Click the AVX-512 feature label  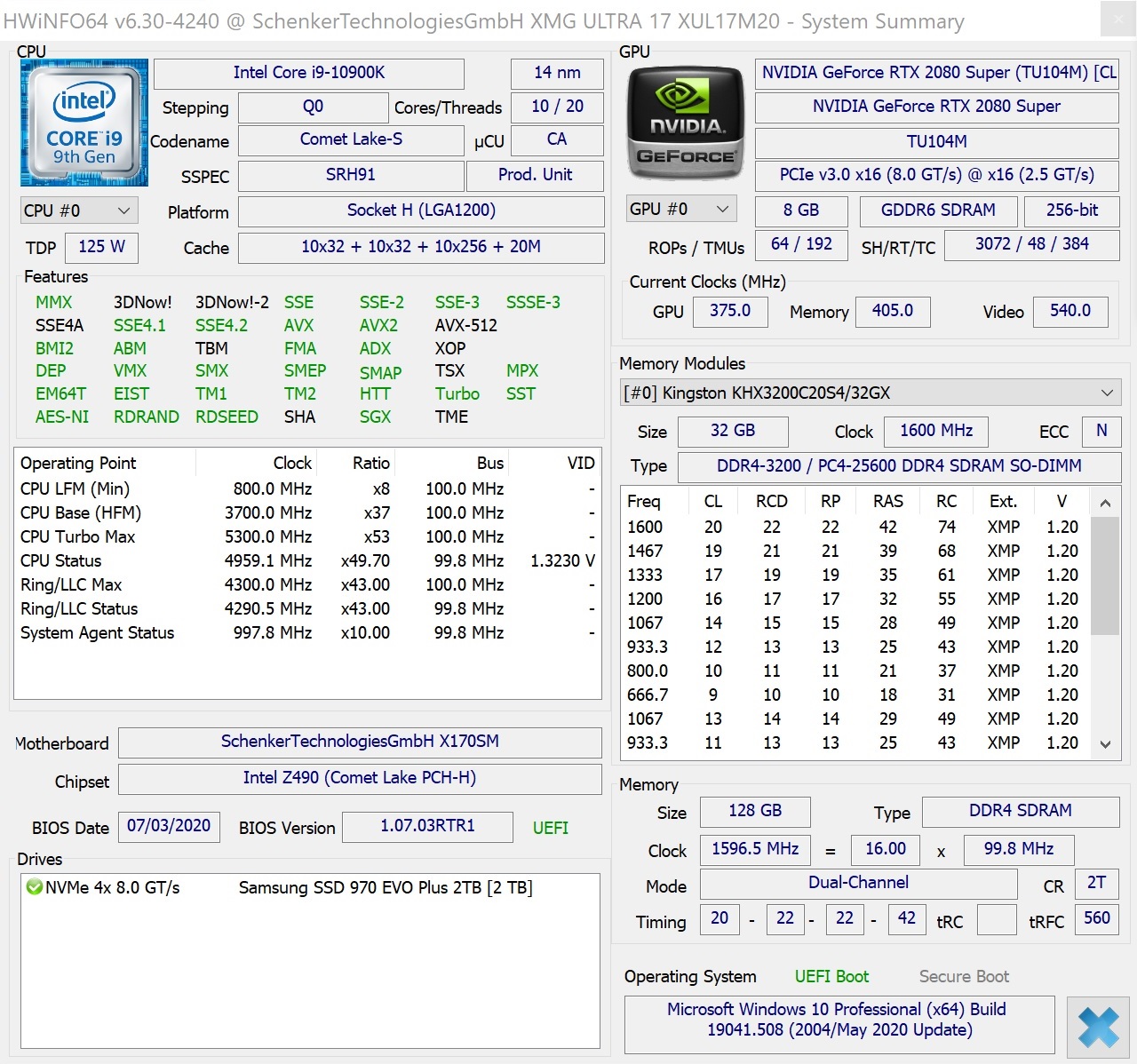465,326
